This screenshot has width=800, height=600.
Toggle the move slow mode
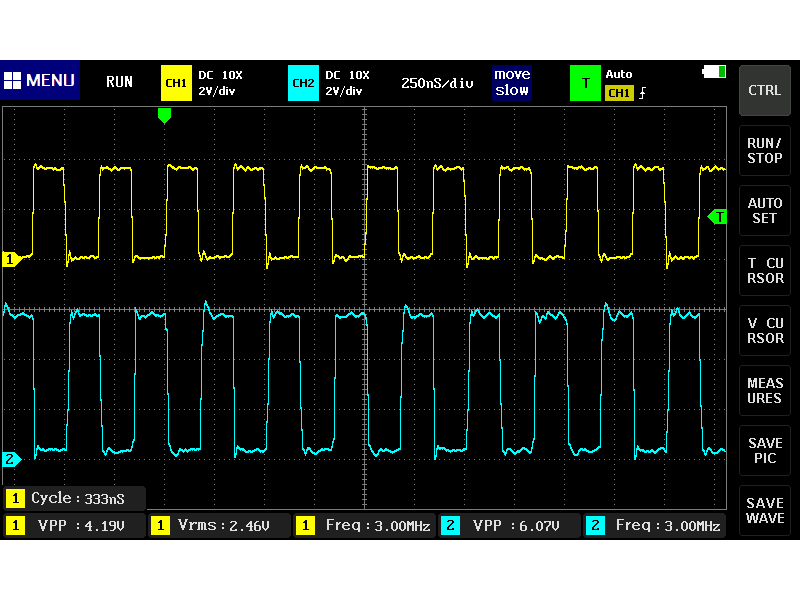click(x=512, y=83)
